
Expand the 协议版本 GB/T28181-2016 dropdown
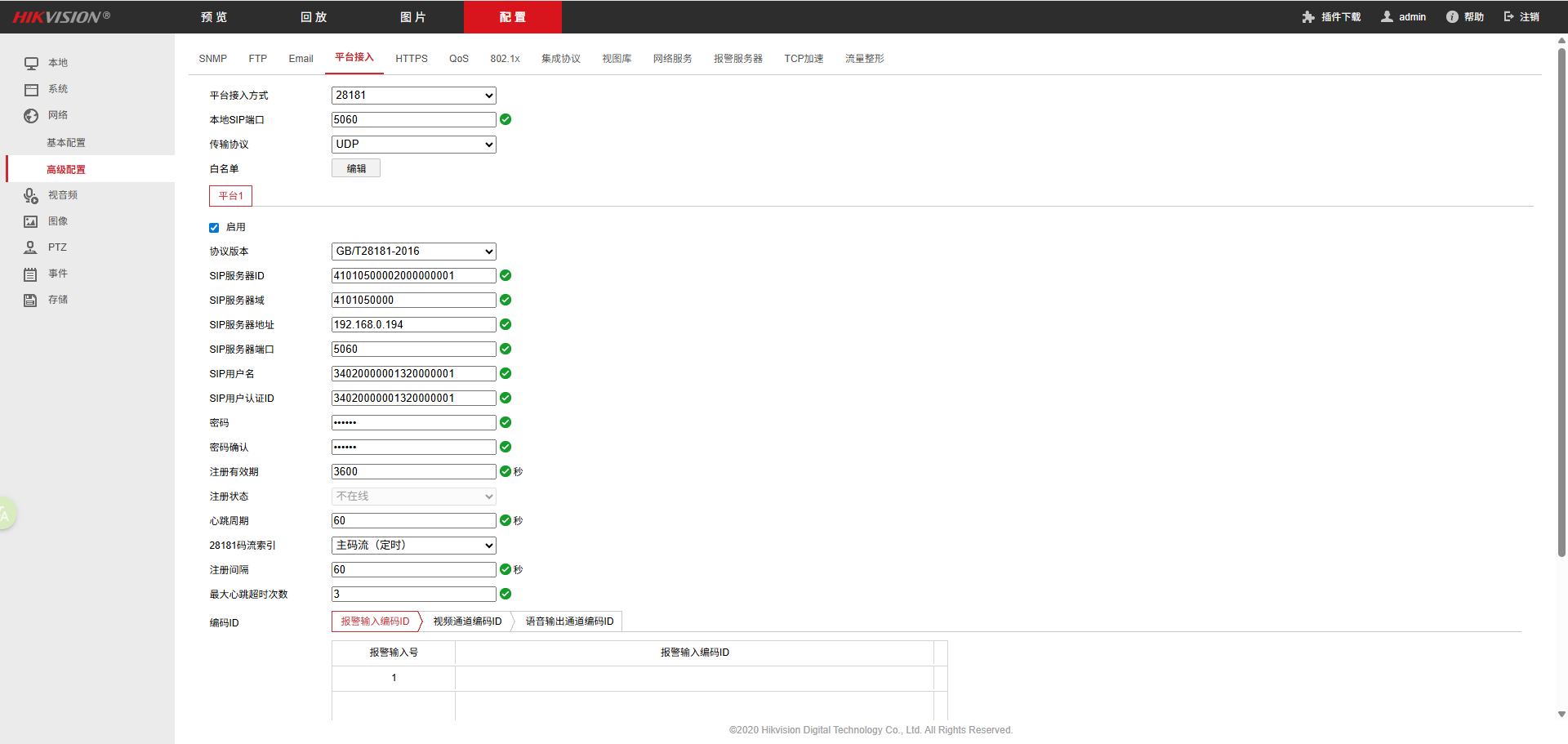click(413, 252)
